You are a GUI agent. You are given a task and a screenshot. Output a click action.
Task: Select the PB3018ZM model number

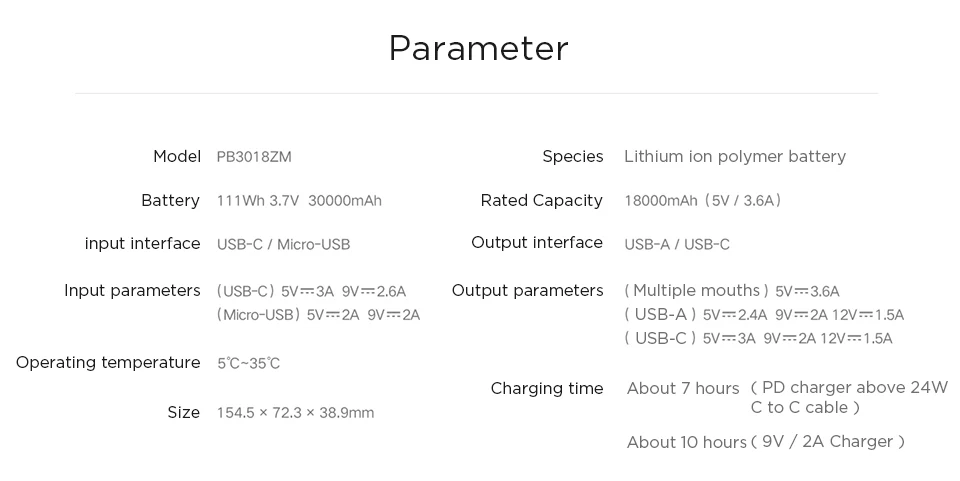[254, 157]
